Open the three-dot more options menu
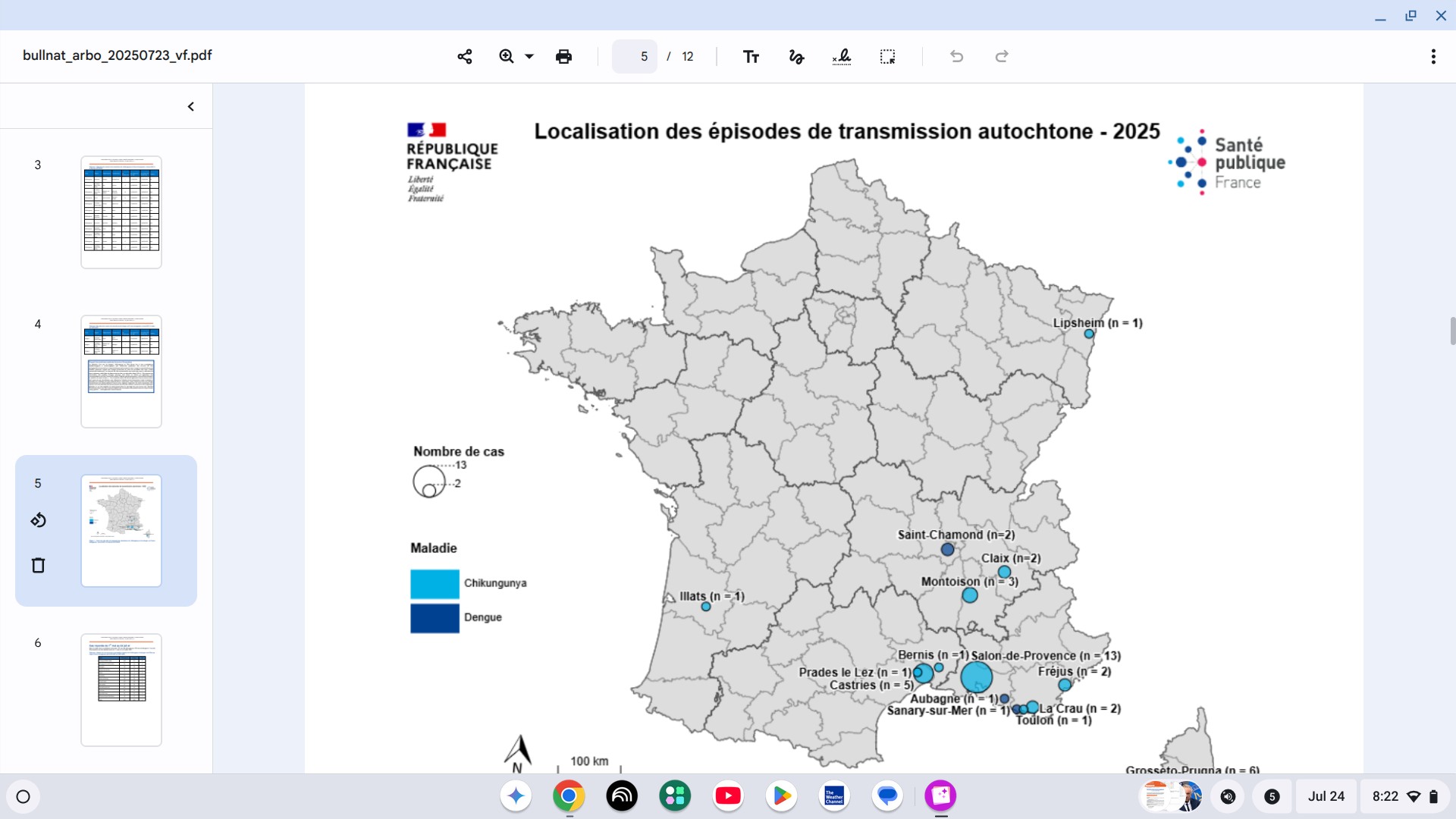 tap(1432, 56)
